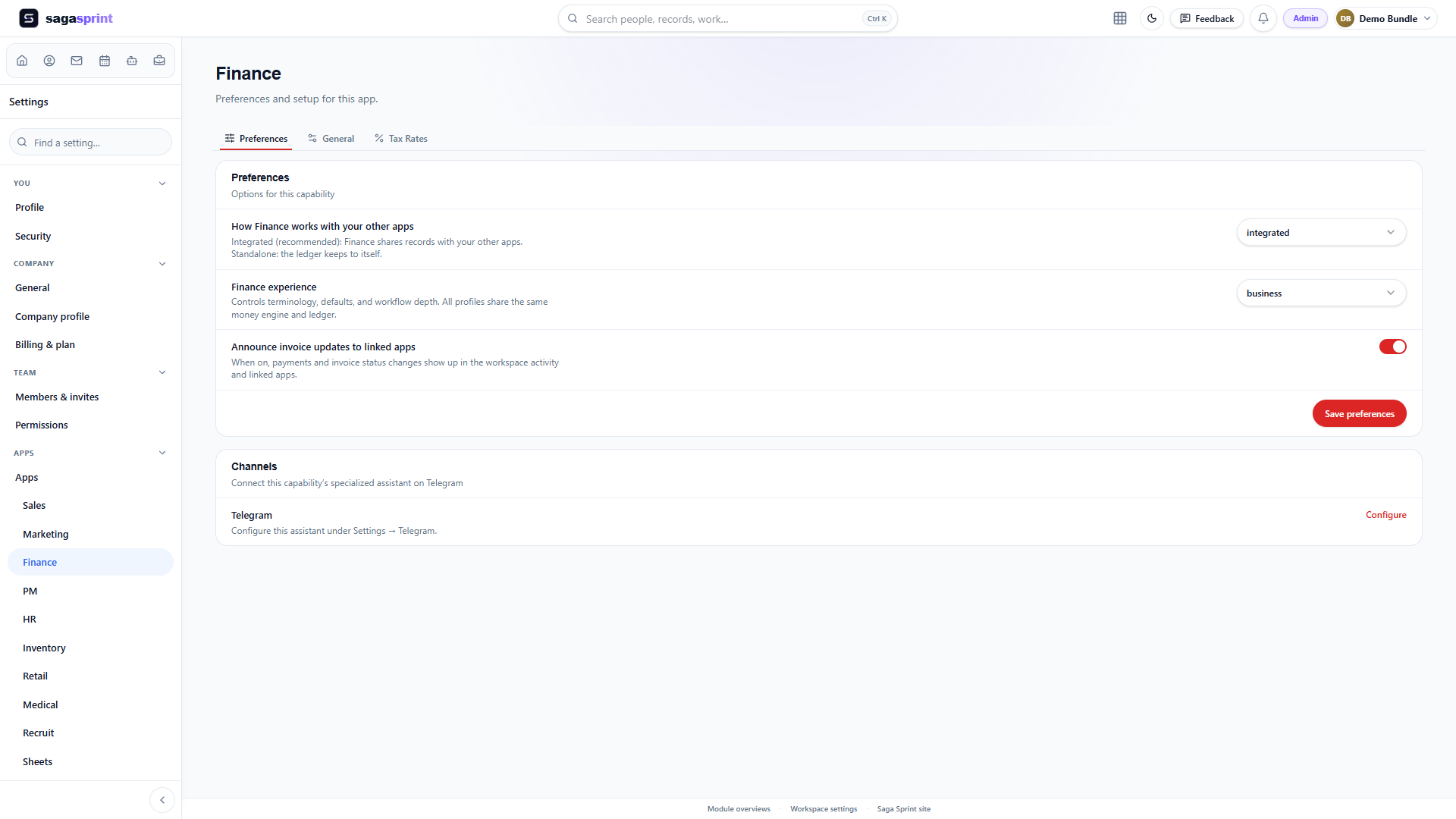
Task: Click the Configure Telegram link
Action: [x=1385, y=515]
